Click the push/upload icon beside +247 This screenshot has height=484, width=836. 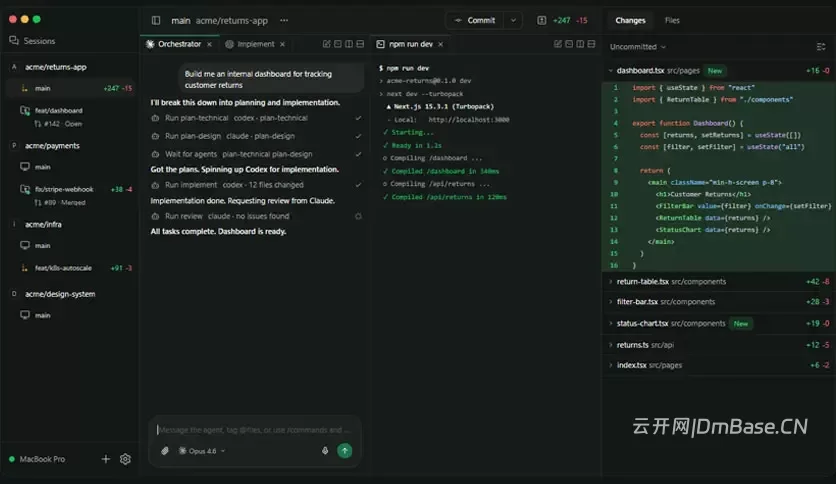(x=542, y=20)
